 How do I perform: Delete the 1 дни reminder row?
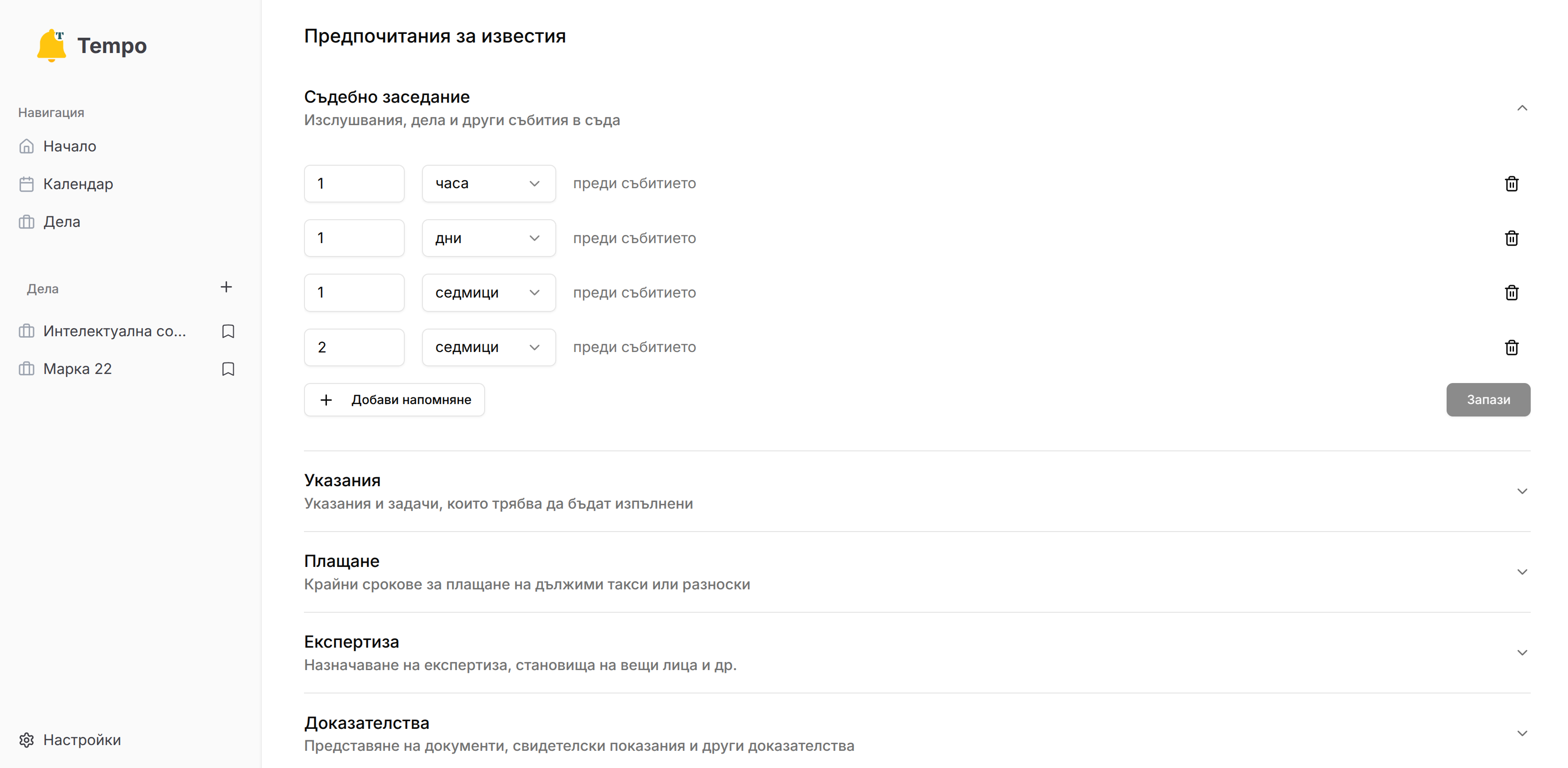1512,238
